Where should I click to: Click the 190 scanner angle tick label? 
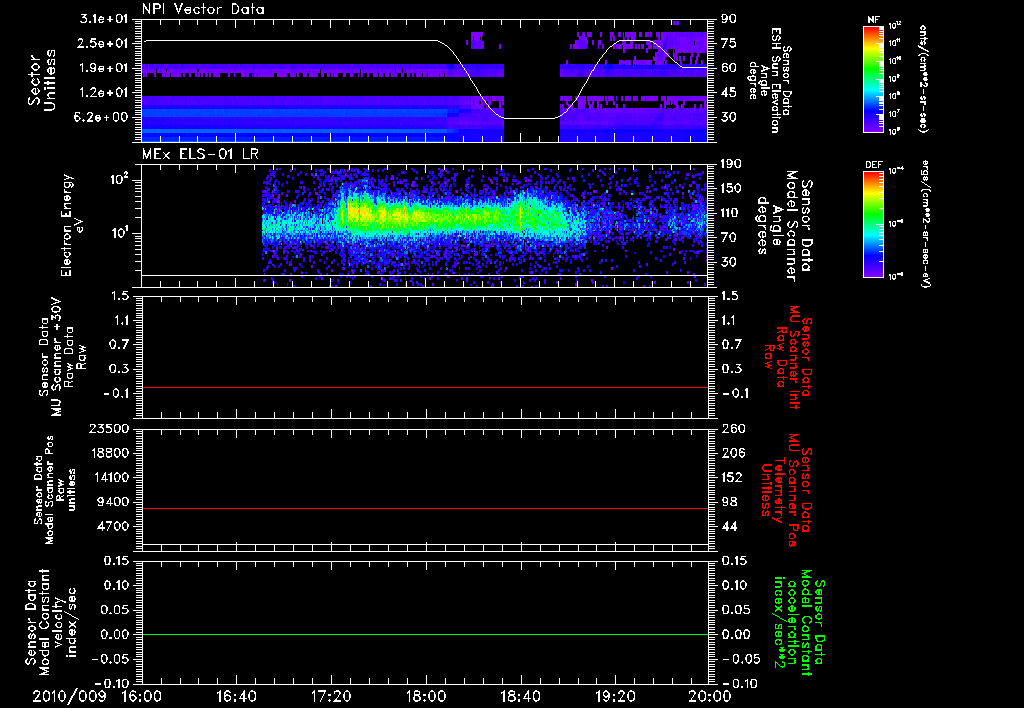coord(731,164)
